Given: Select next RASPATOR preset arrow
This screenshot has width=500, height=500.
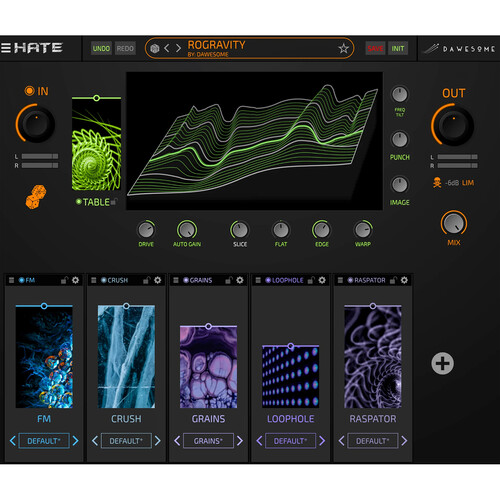Looking at the screenshot, I should click(x=404, y=441).
